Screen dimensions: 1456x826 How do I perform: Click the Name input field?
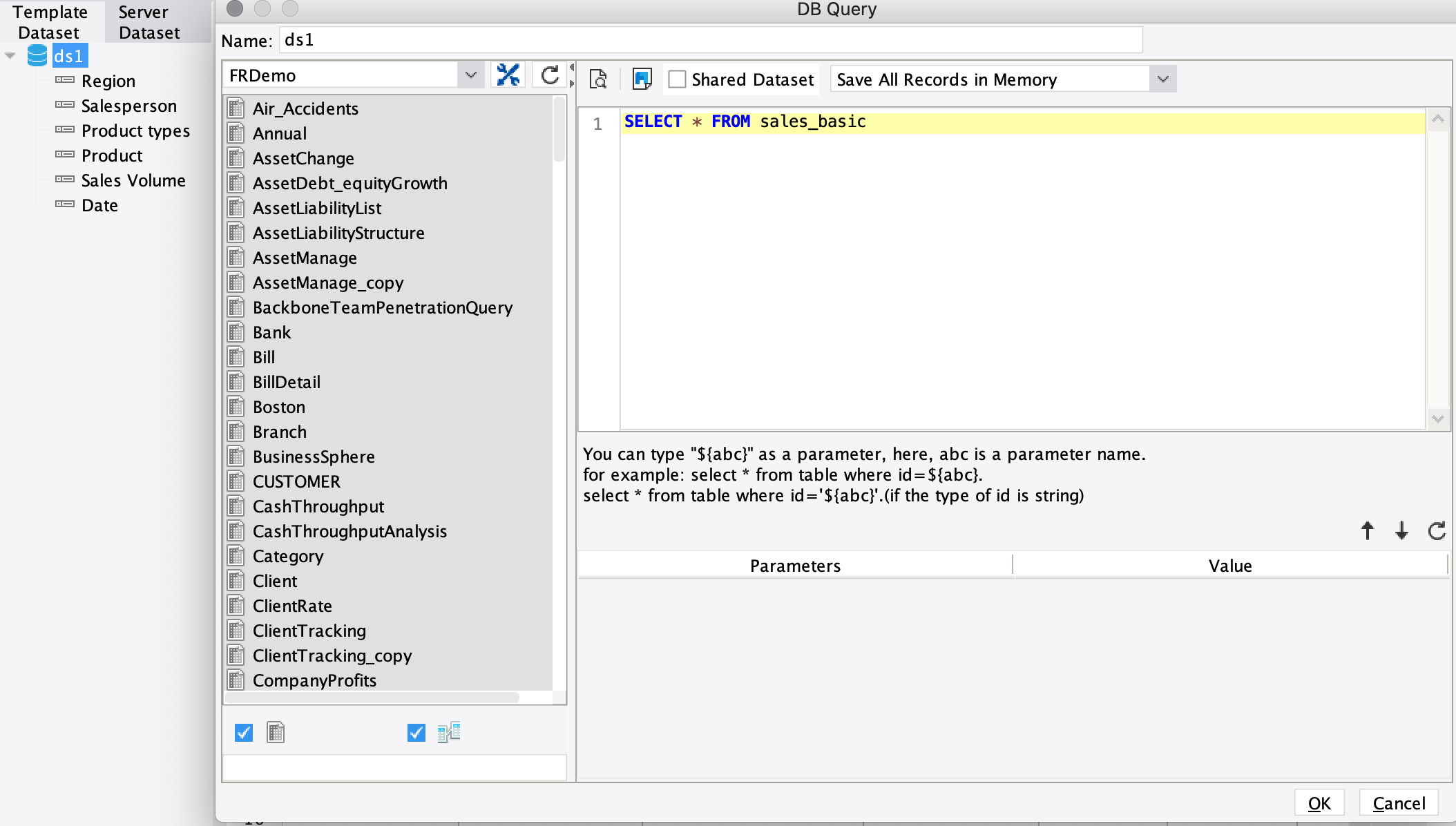click(x=711, y=40)
